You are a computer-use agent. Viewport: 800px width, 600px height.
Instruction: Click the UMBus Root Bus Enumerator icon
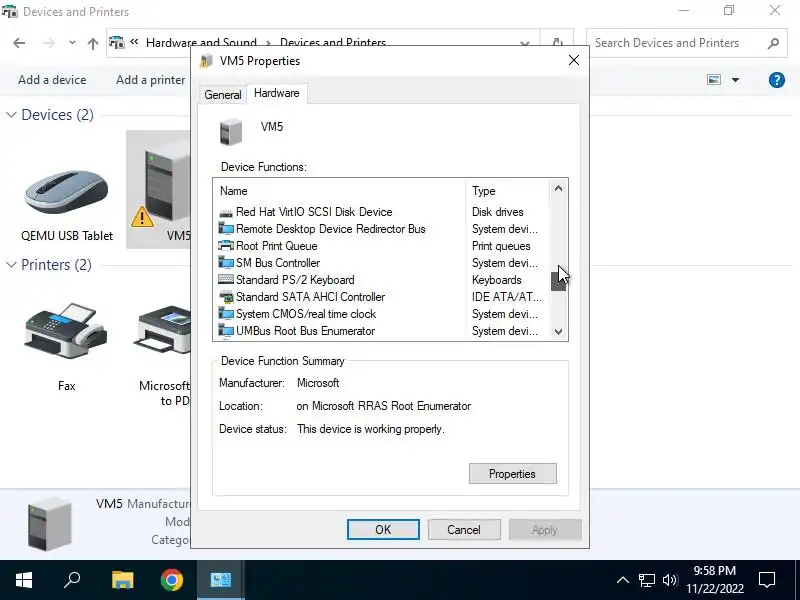(226, 331)
